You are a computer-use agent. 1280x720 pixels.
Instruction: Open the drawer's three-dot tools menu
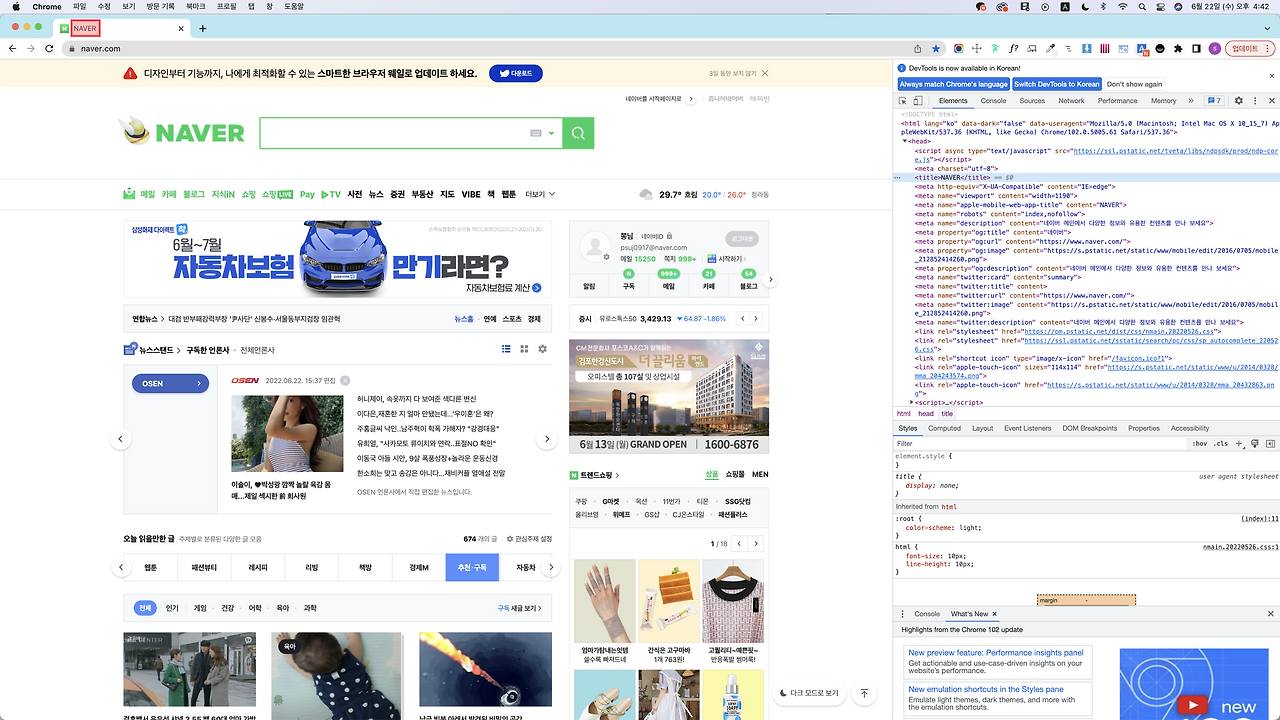tap(902, 614)
